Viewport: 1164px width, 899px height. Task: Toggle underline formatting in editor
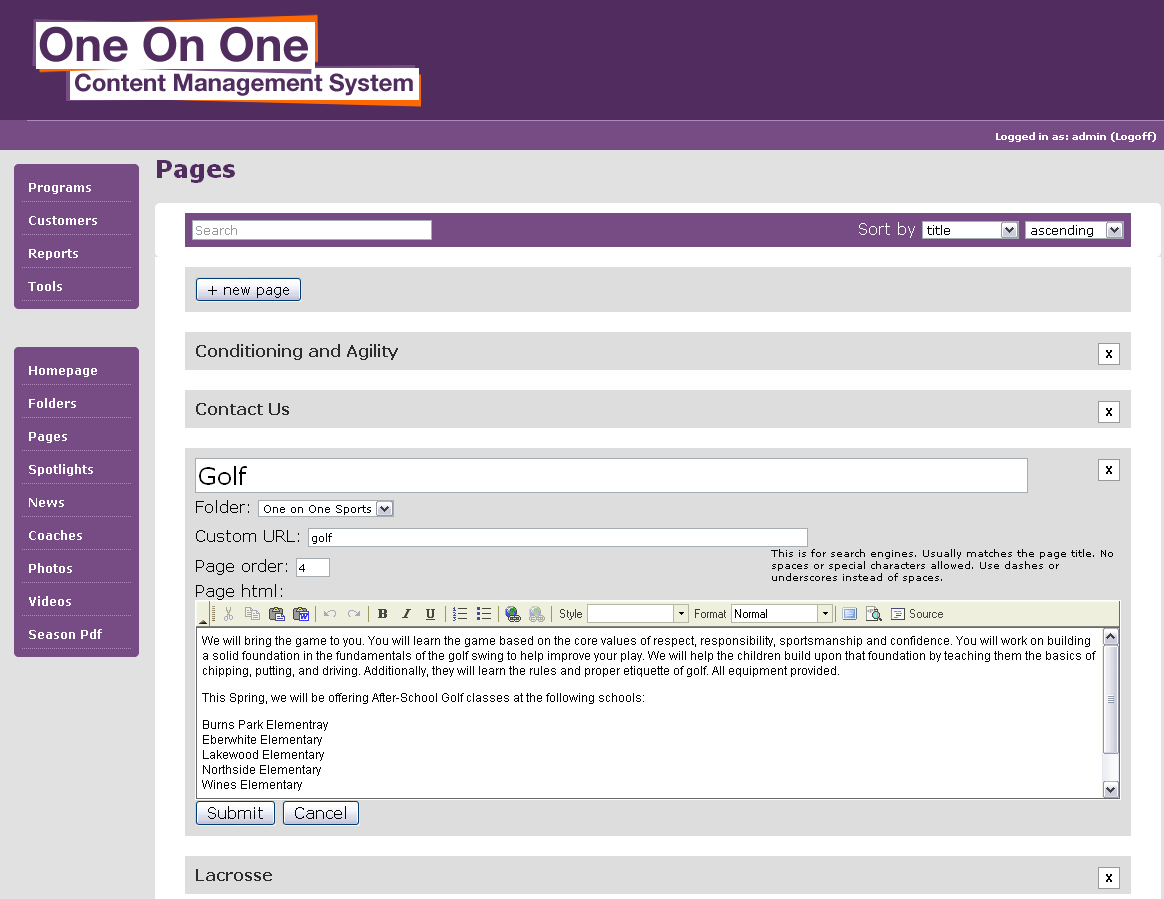(x=430, y=614)
